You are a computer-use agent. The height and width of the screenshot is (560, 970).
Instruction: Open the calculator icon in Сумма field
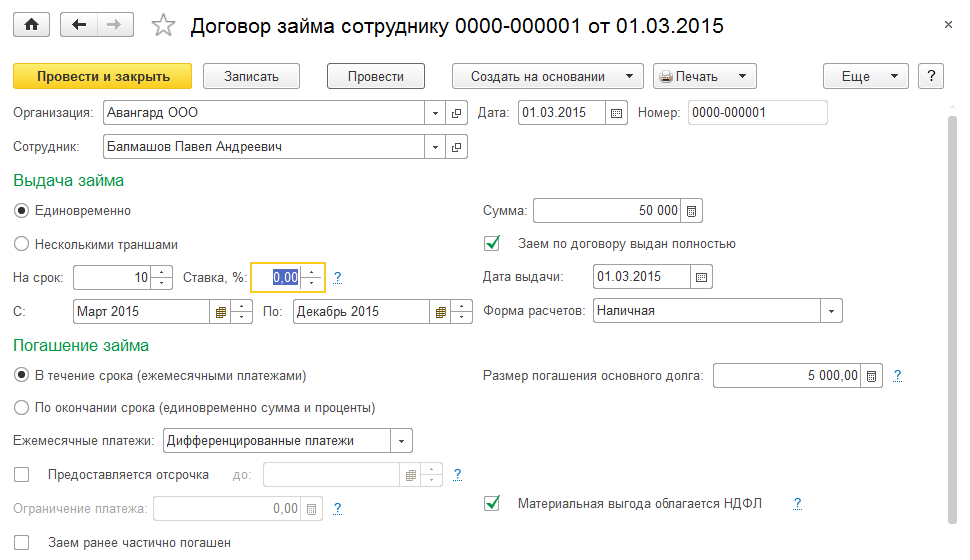(692, 211)
